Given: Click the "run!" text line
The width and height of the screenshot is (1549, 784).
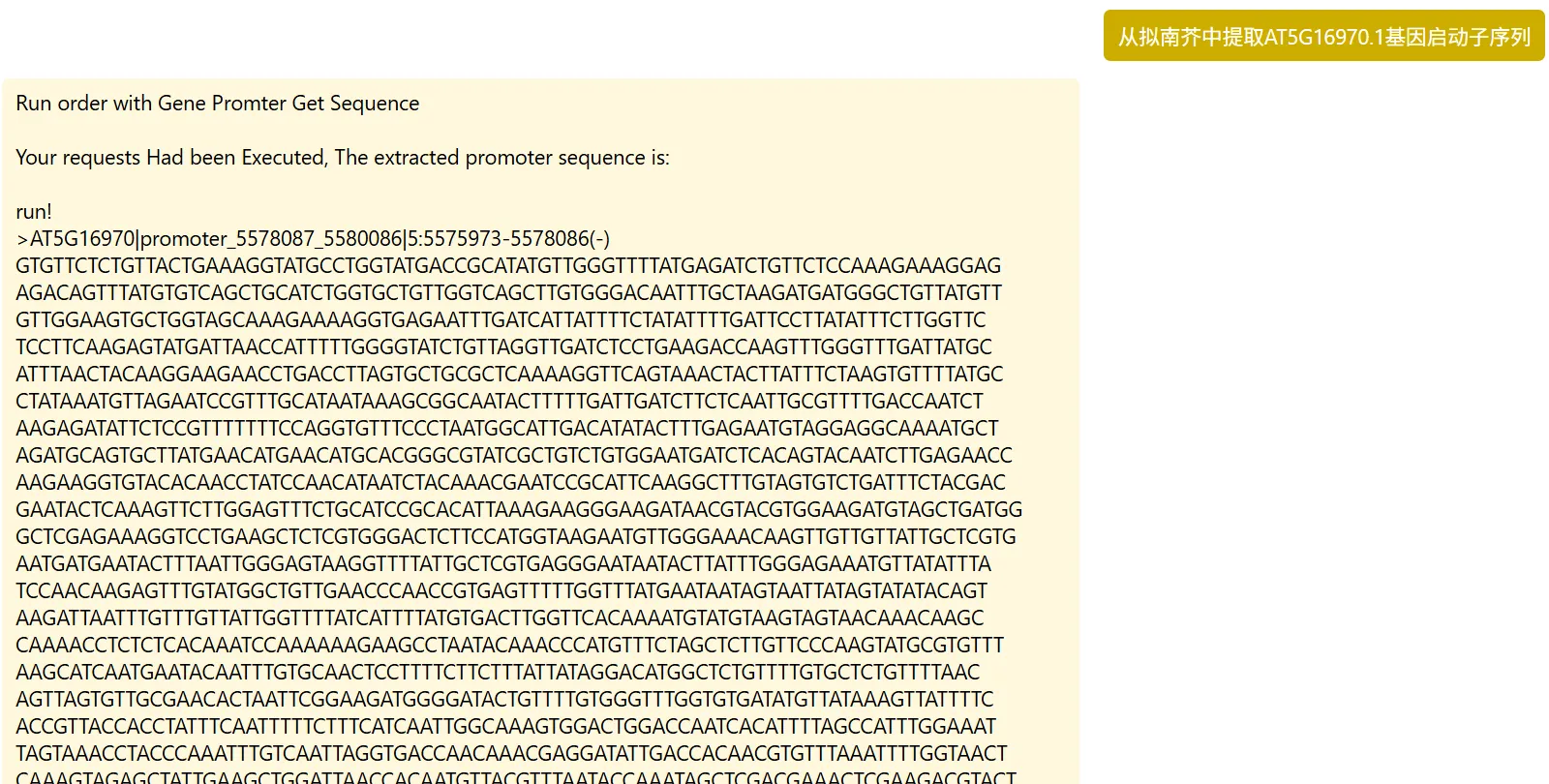Looking at the screenshot, I should point(34,212).
